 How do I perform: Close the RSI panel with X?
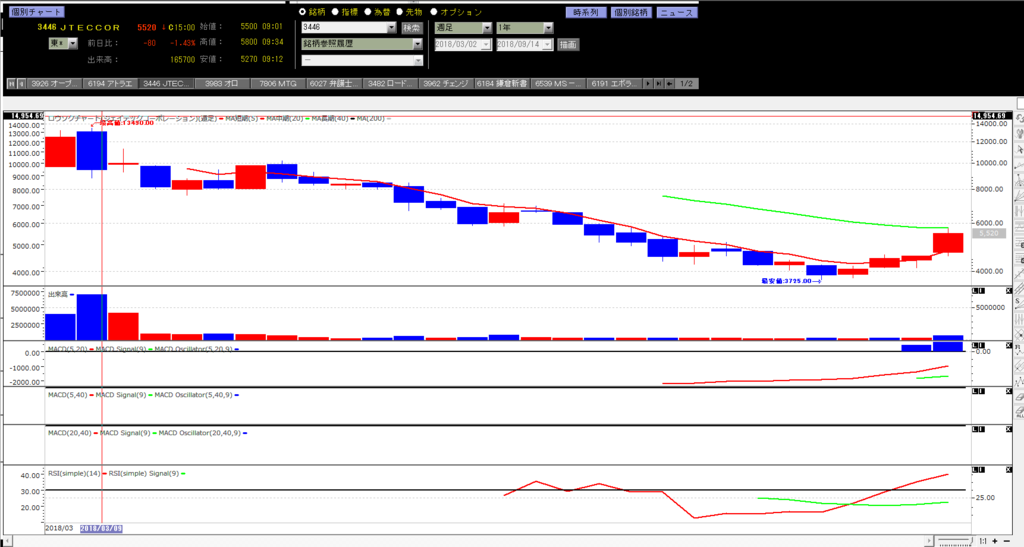[x=1009, y=470]
